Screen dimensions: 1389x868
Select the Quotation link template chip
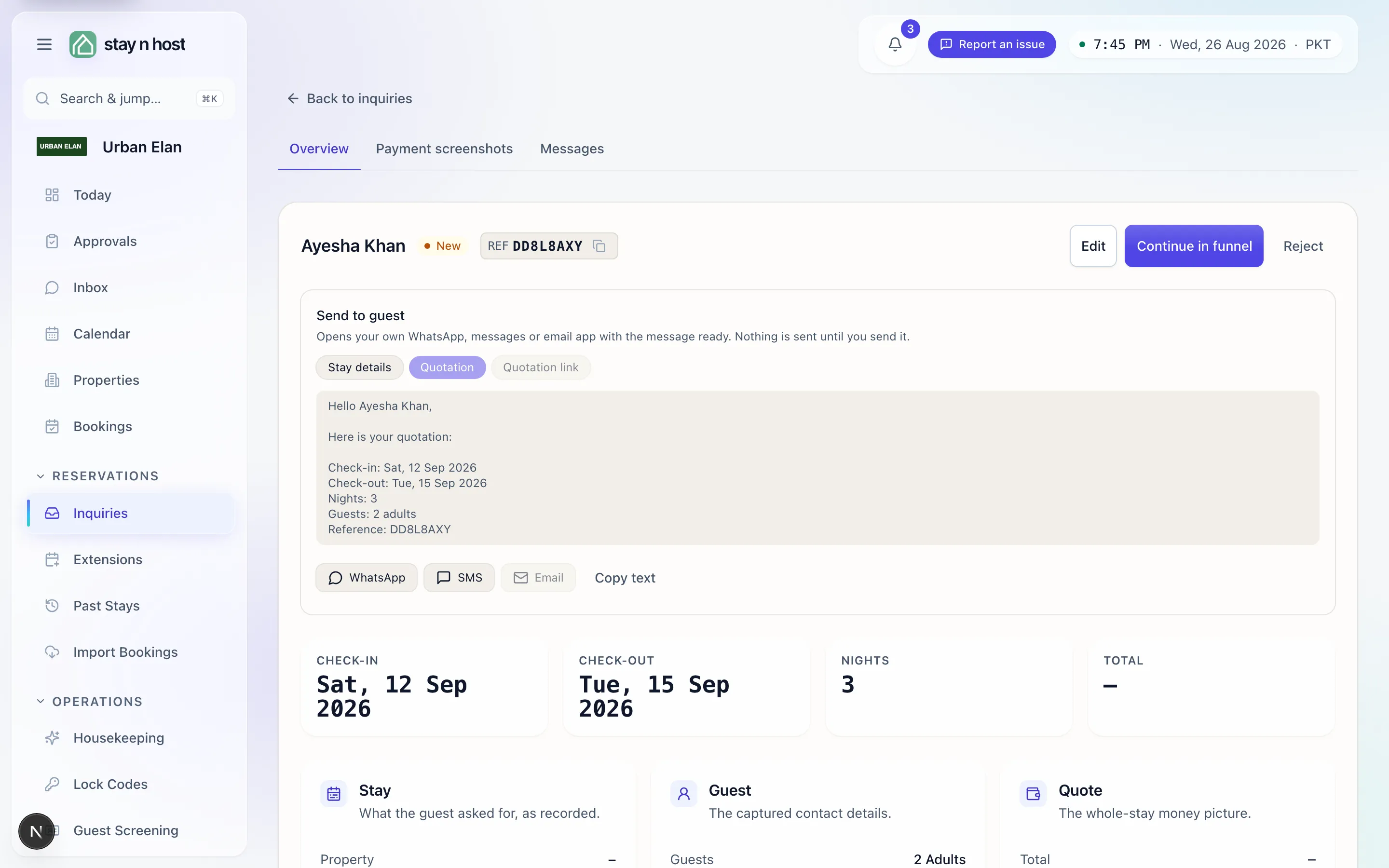pos(541,367)
